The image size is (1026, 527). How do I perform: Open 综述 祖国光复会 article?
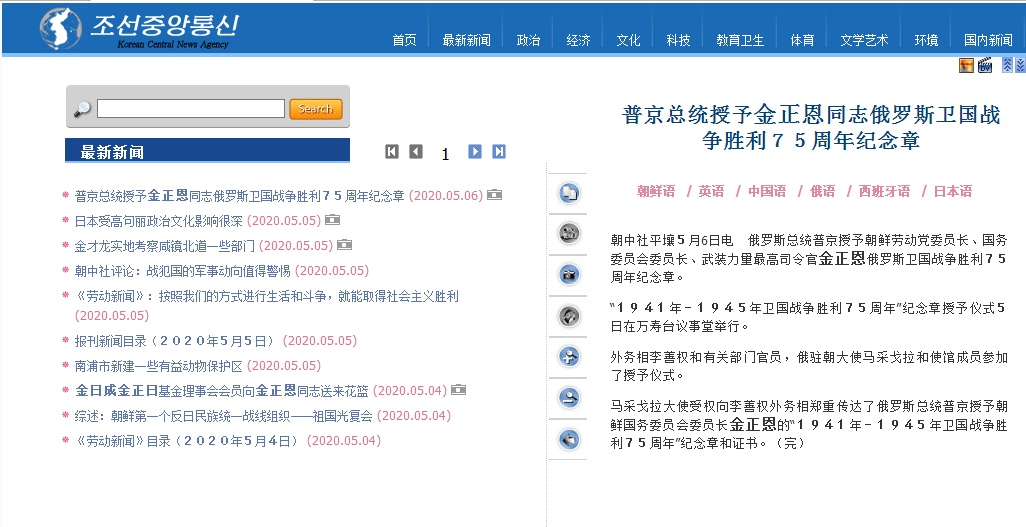click(x=223, y=415)
